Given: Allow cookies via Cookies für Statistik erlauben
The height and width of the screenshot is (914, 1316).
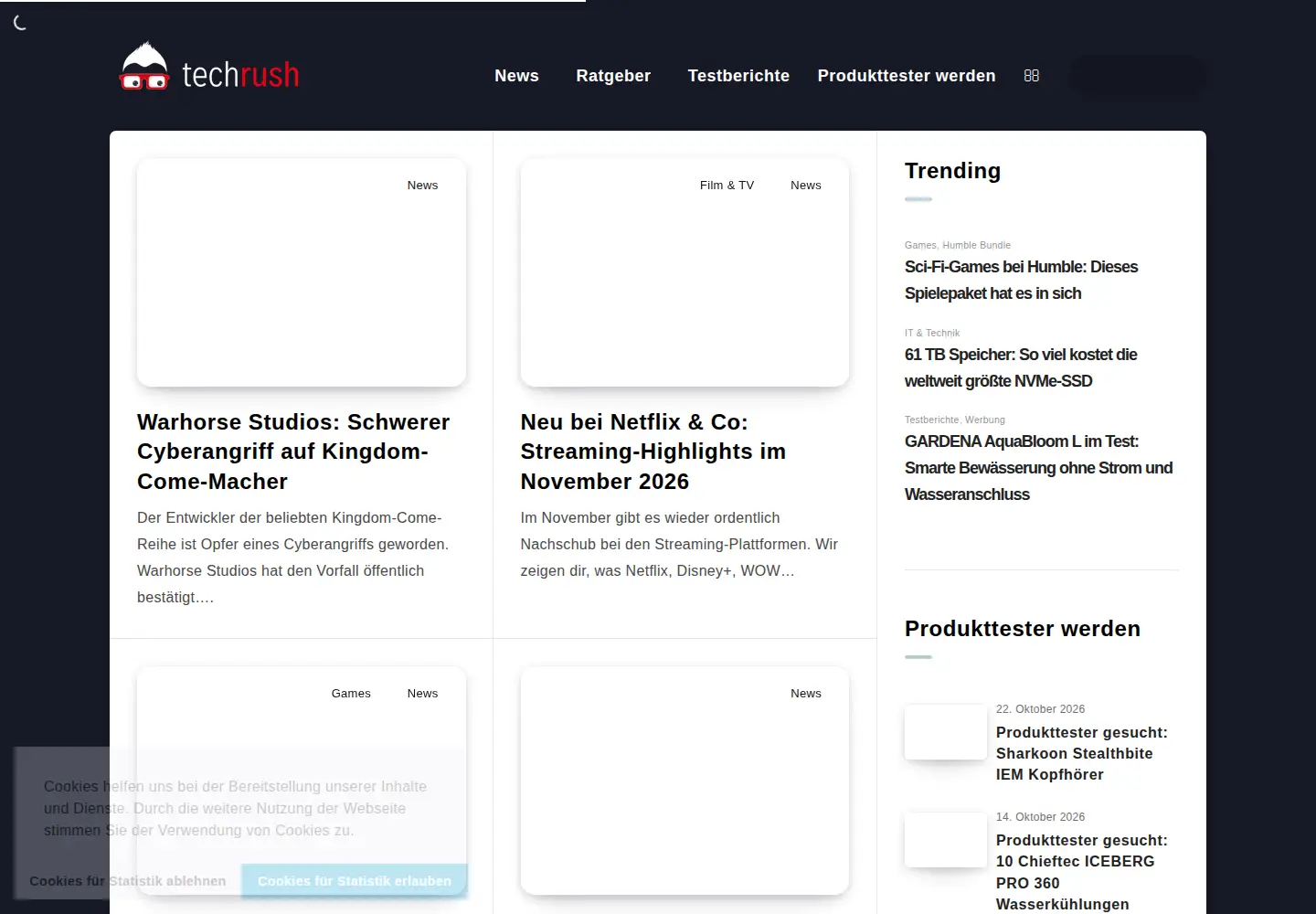Looking at the screenshot, I should (355, 881).
